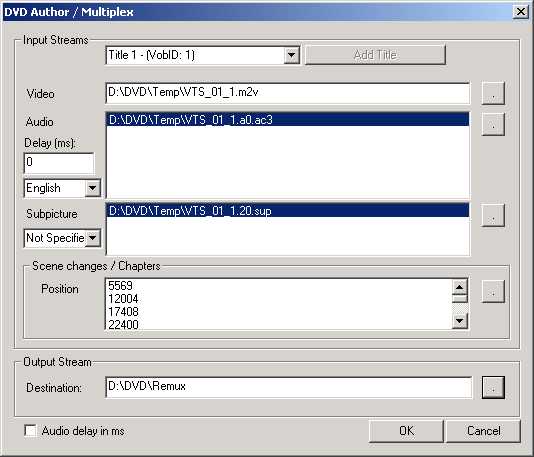The width and height of the screenshot is (534, 457).
Task: Click the browse button for Video file
Action: [493, 93]
